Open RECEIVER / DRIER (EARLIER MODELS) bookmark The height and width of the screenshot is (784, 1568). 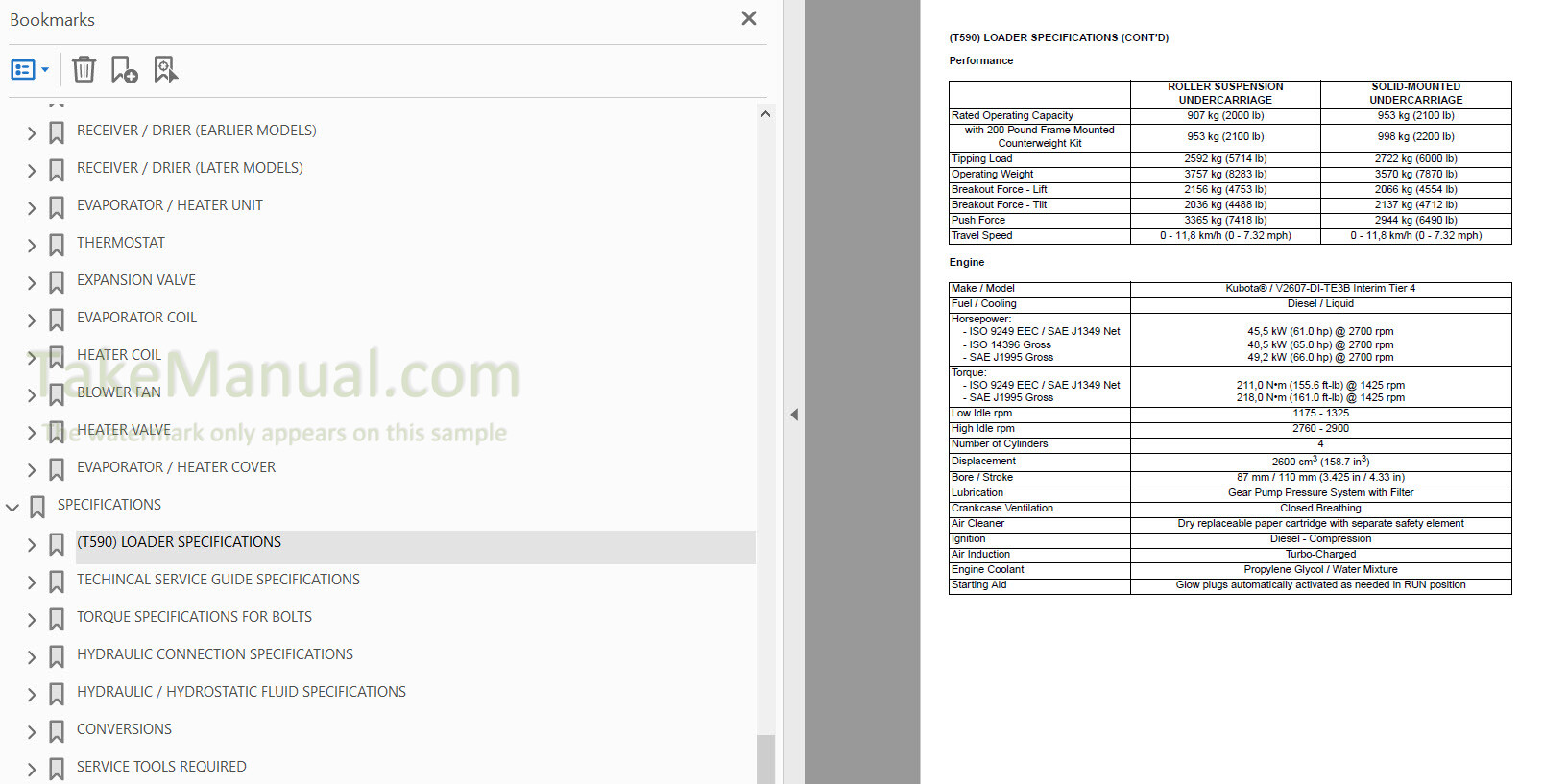196,131
